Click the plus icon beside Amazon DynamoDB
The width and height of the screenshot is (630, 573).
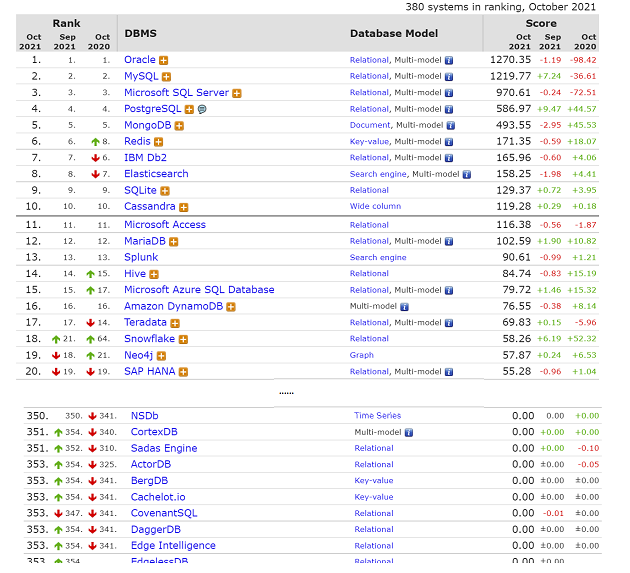[x=231, y=307]
